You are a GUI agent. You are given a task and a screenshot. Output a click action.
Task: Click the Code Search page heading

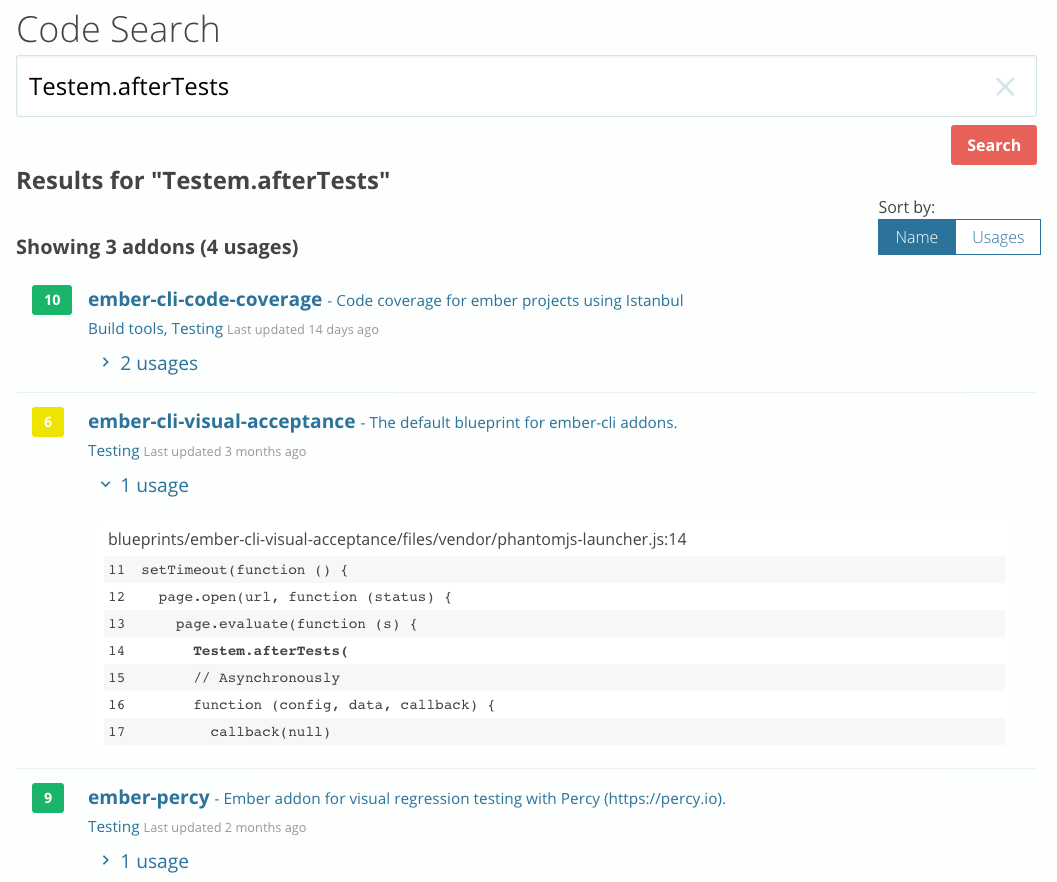[x=118, y=30]
